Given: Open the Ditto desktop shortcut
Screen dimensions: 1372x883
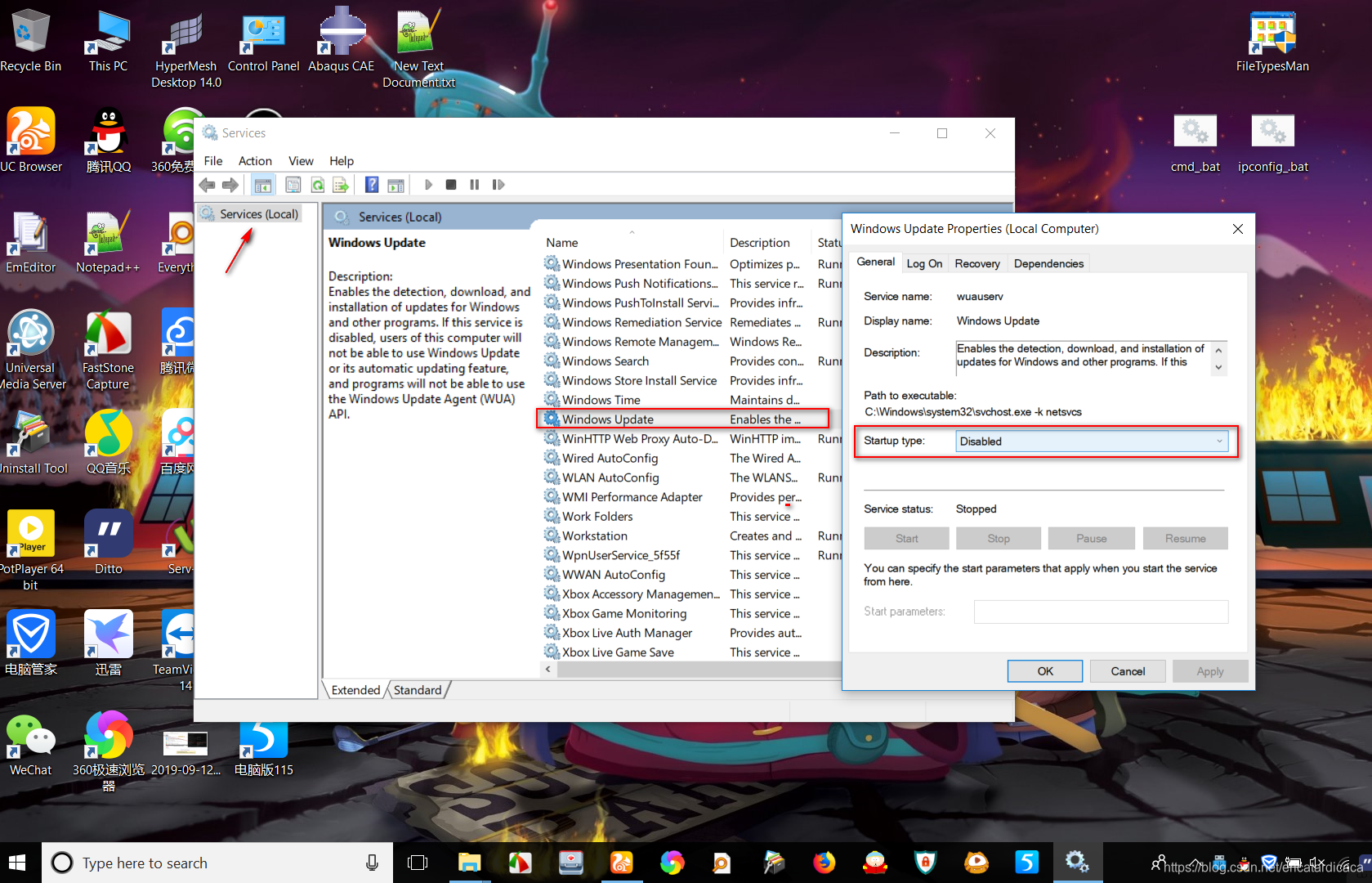Looking at the screenshot, I should (108, 543).
